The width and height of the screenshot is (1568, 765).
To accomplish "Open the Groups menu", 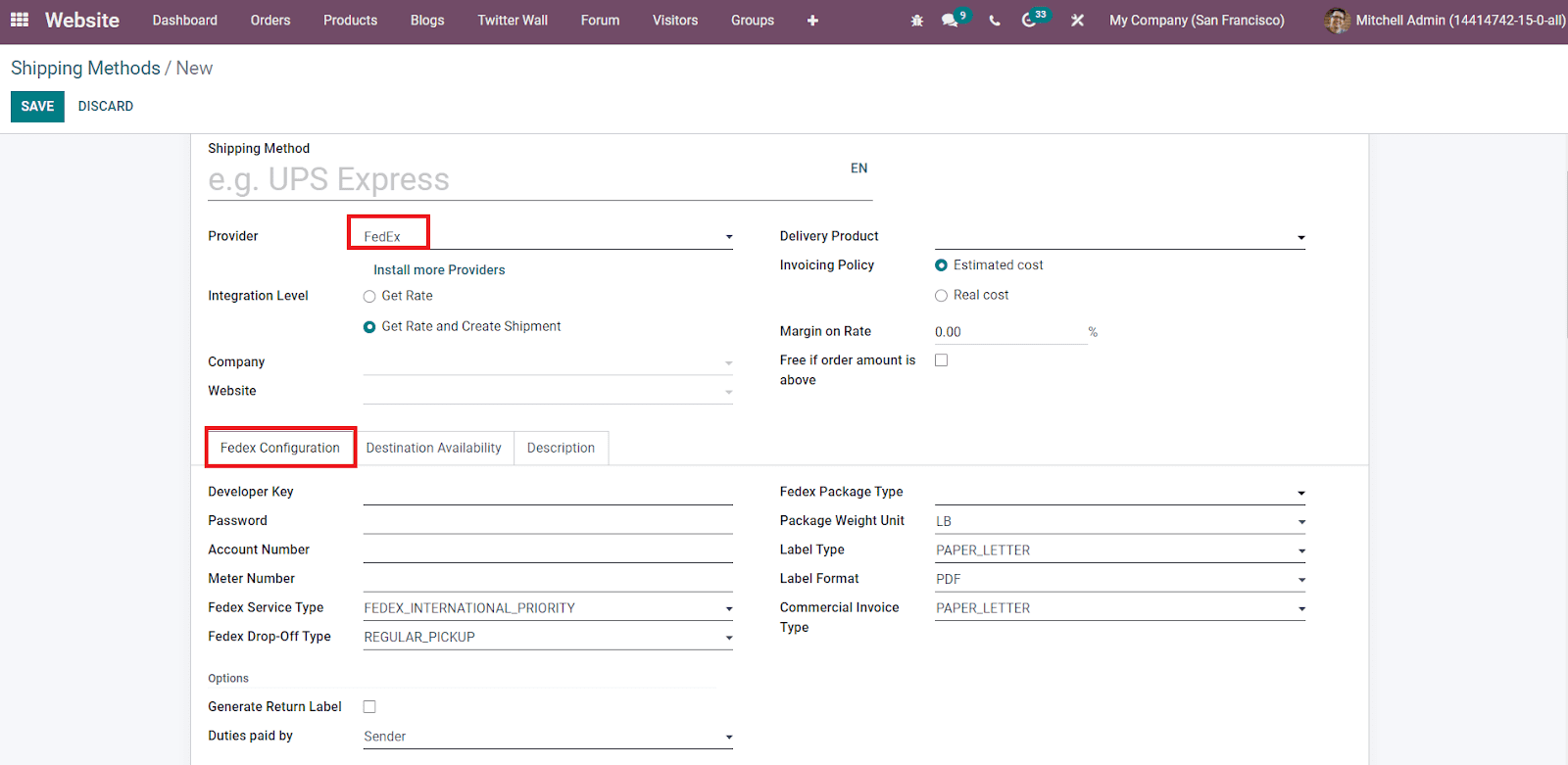I will click(753, 21).
